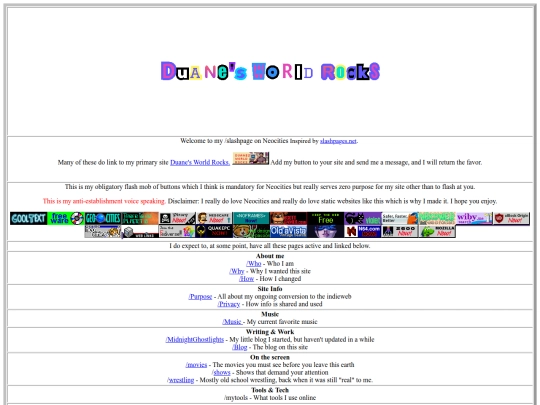This screenshot has height=405, width=540.
Task: Click the uBlock Origin Now badge
Action: click(512, 218)
